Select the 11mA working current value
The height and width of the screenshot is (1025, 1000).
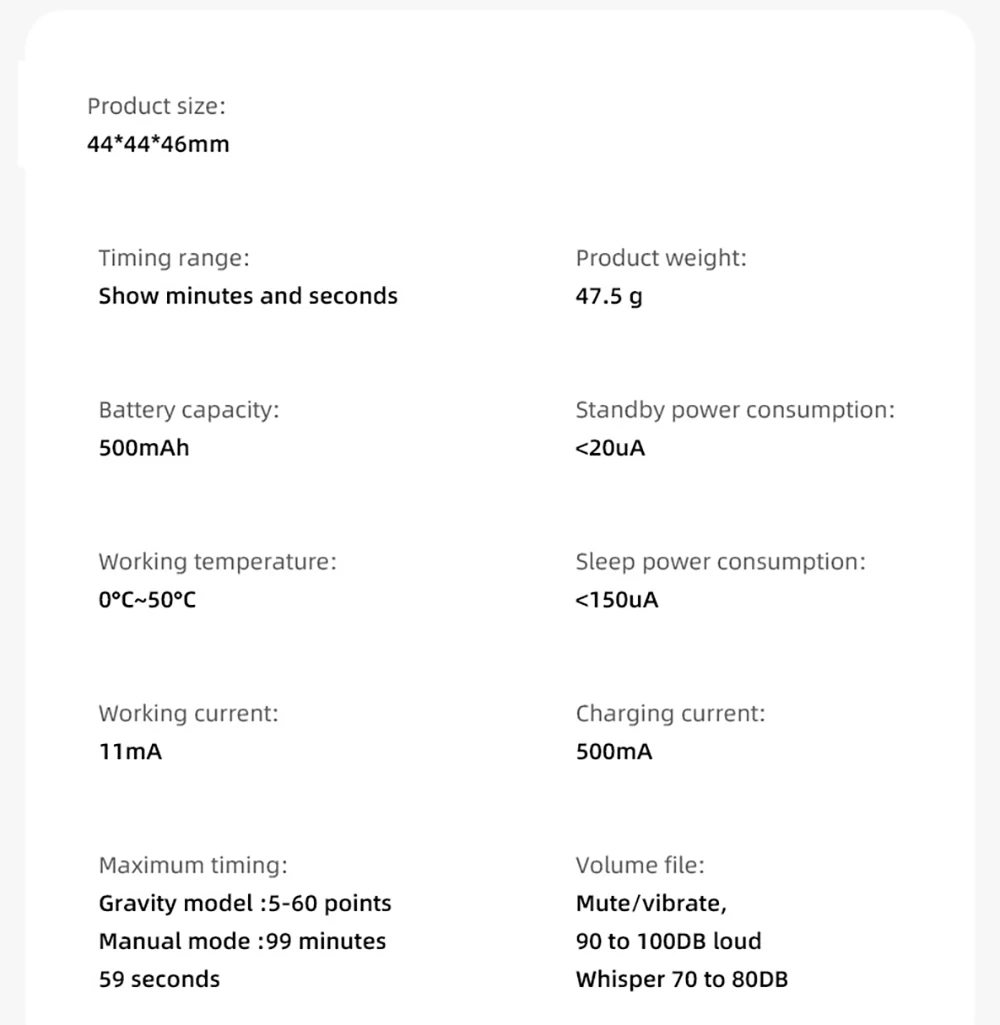pyautogui.click(x=130, y=752)
